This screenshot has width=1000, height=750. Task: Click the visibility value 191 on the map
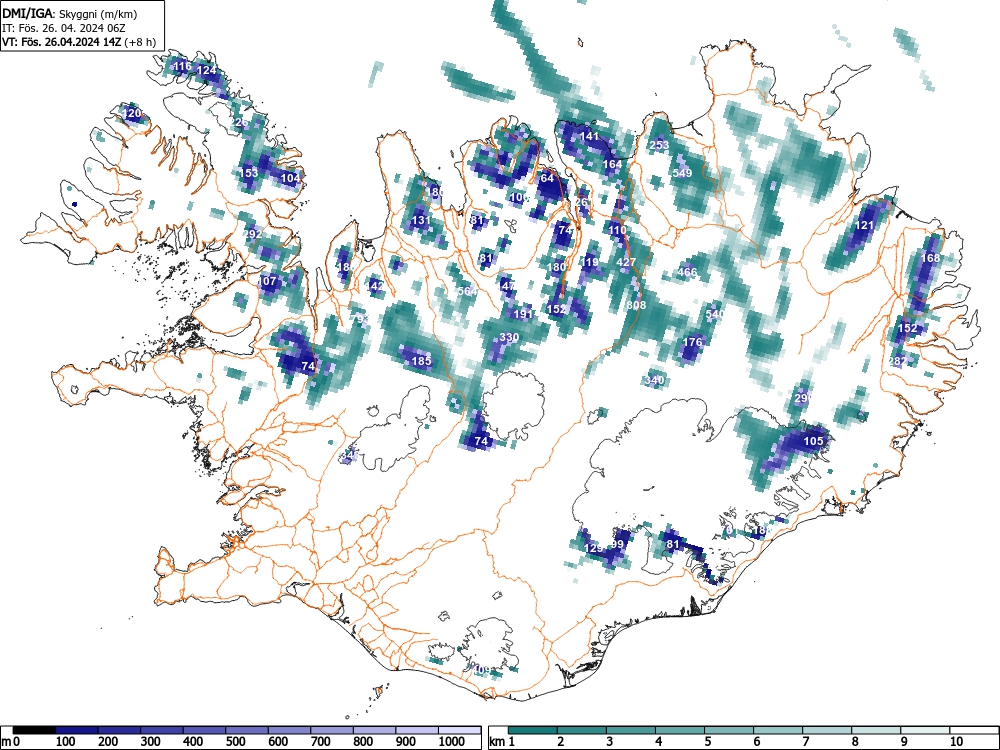coord(523,314)
